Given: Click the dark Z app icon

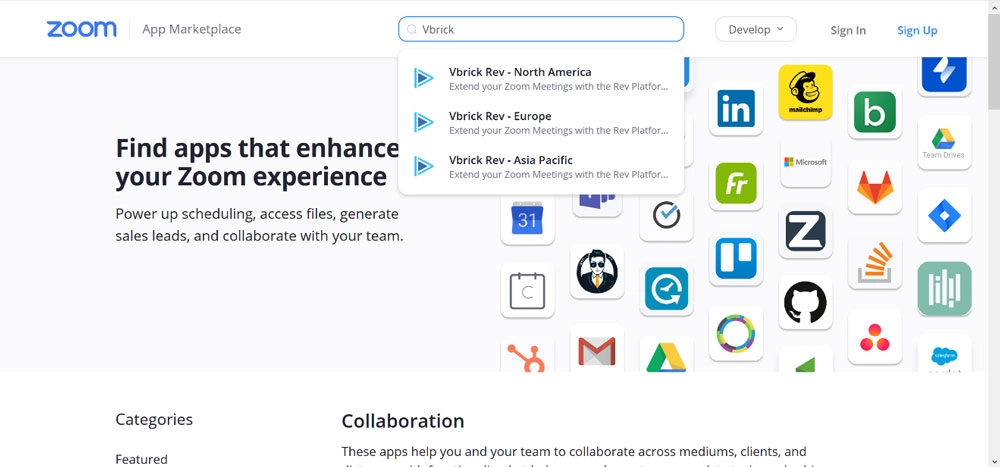Looking at the screenshot, I should [x=805, y=231].
